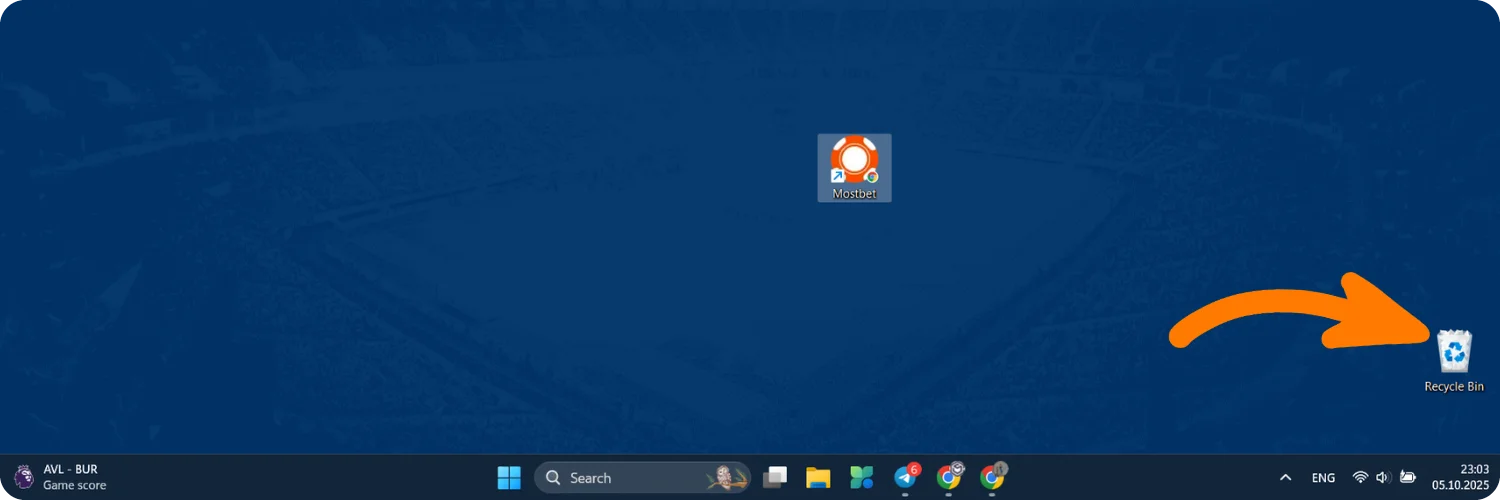The image size is (1500, 500).
Task: Check the battery status icon
Action: [x=1408, y=478]
